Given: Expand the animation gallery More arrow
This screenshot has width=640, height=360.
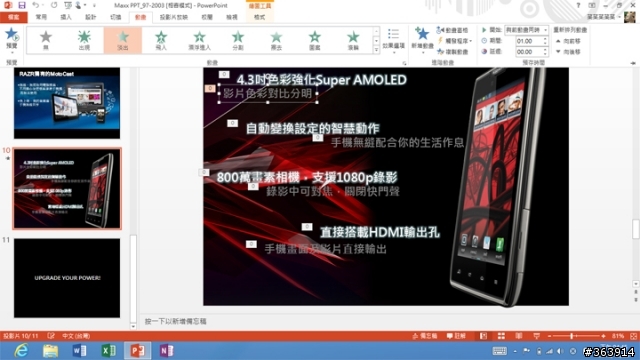Looking at the screenshot, I should (376, 50).
